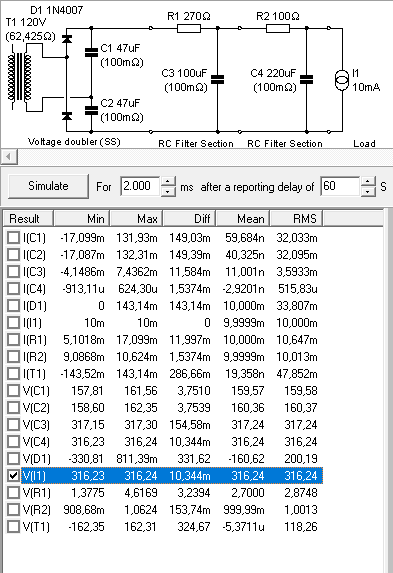Select the V(C3) Diff value 154,58m

point(190,425)
